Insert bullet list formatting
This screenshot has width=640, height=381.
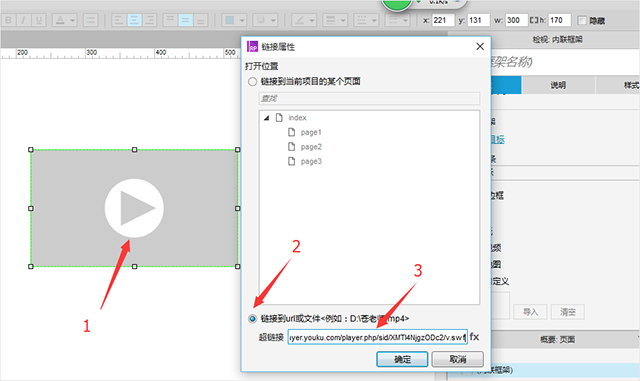pos(90,20)
